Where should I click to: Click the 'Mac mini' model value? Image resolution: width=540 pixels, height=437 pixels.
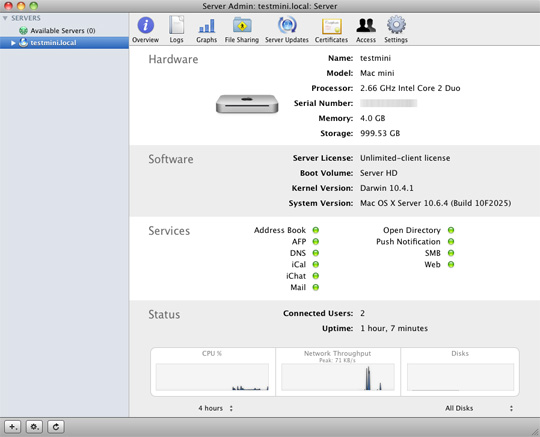click(x=377, y=73)
